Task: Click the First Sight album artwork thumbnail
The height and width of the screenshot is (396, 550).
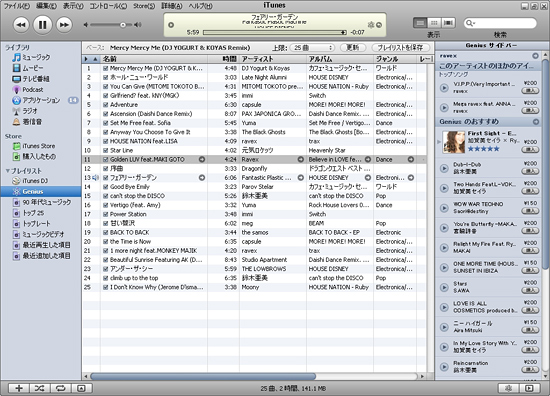Action: [454, 142]
